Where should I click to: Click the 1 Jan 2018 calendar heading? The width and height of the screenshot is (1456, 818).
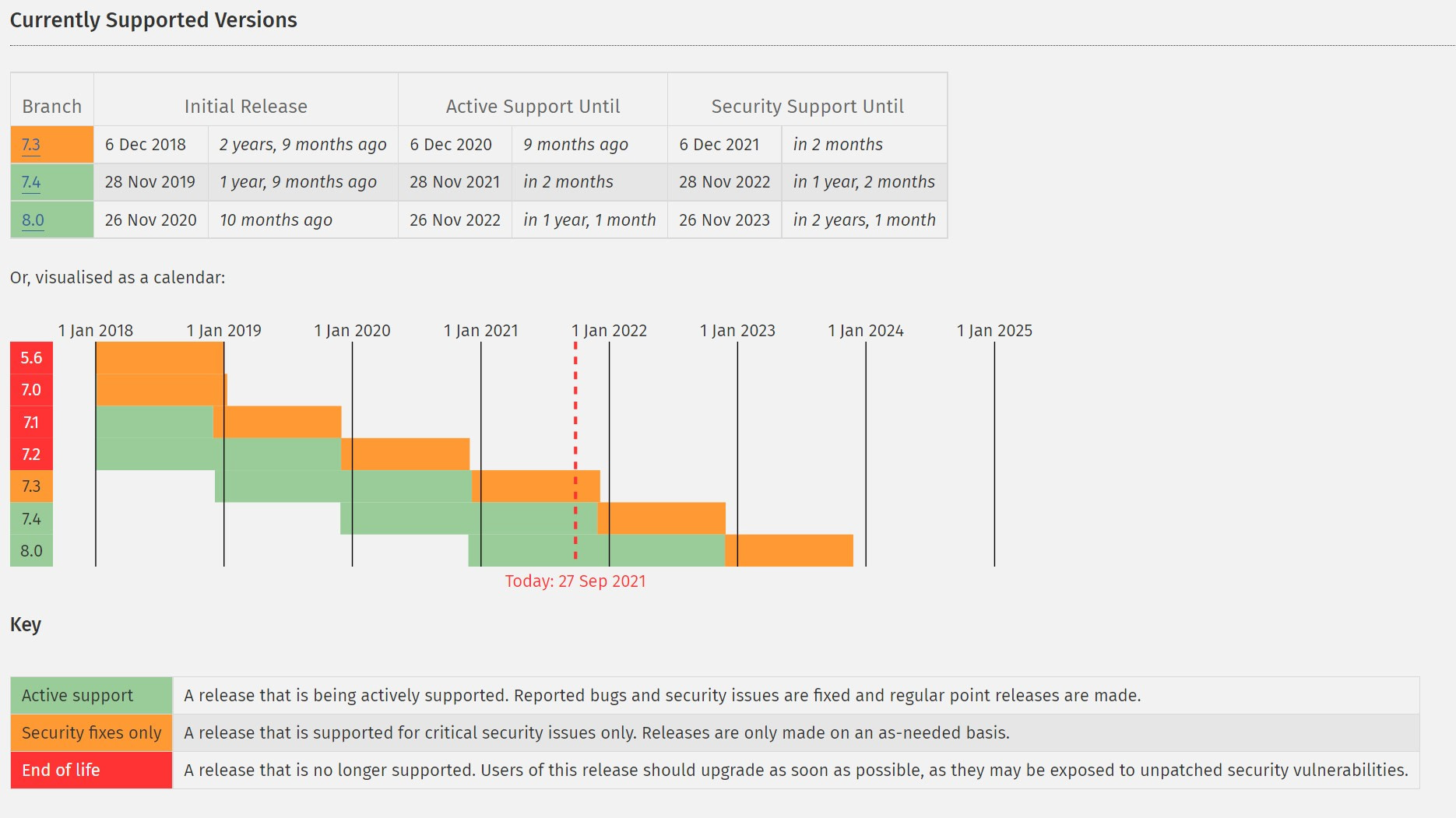pyautogui.click(x=96, y=331)
